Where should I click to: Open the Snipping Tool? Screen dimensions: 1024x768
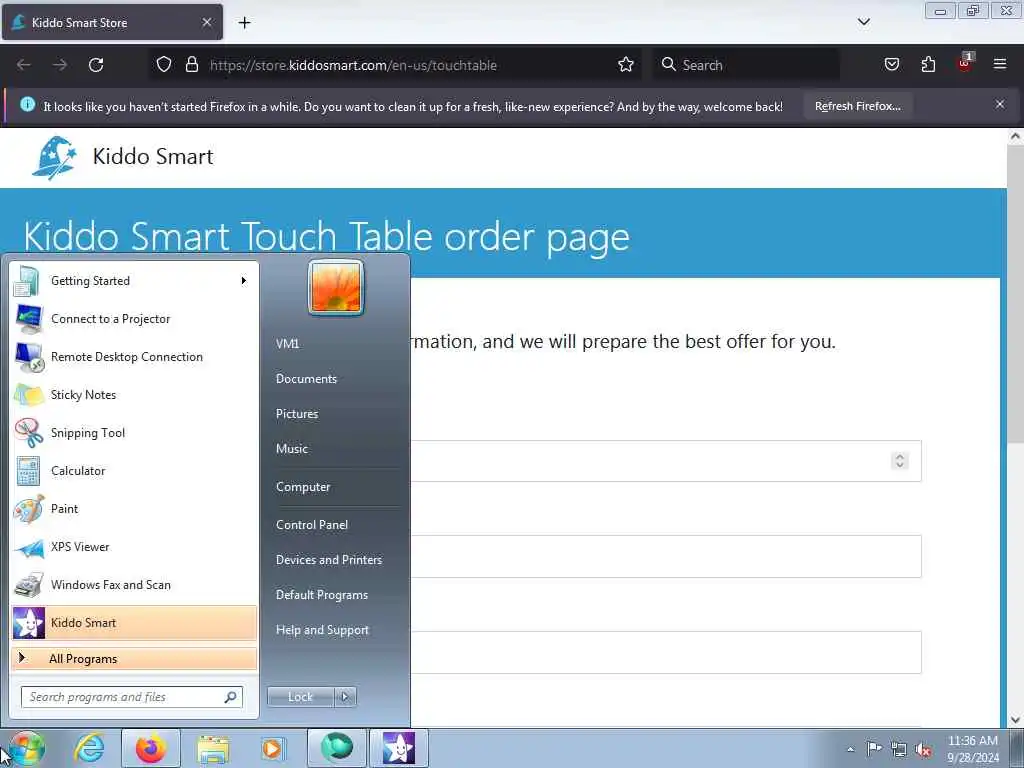coord(134,433)
